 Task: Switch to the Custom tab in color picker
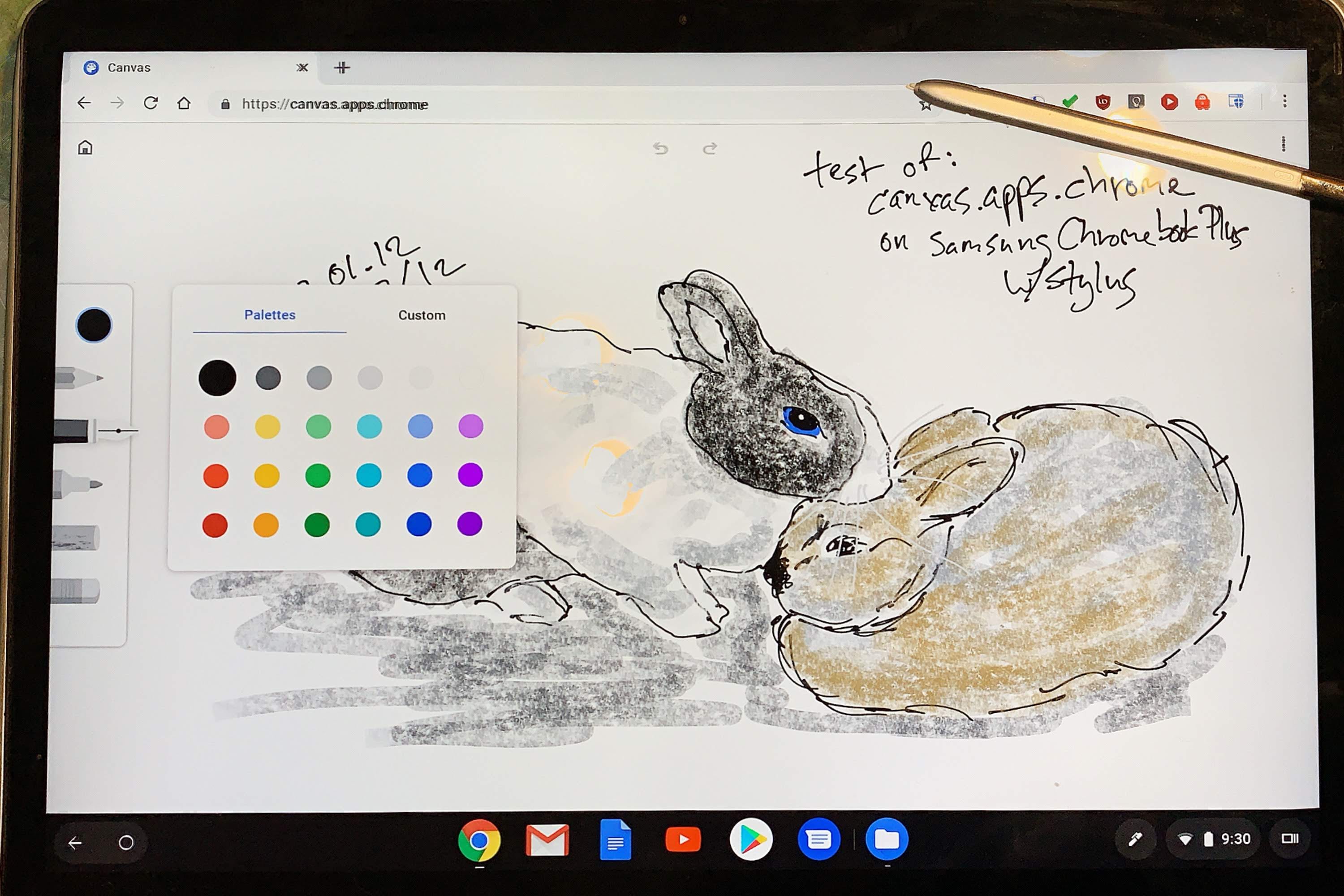422,315
